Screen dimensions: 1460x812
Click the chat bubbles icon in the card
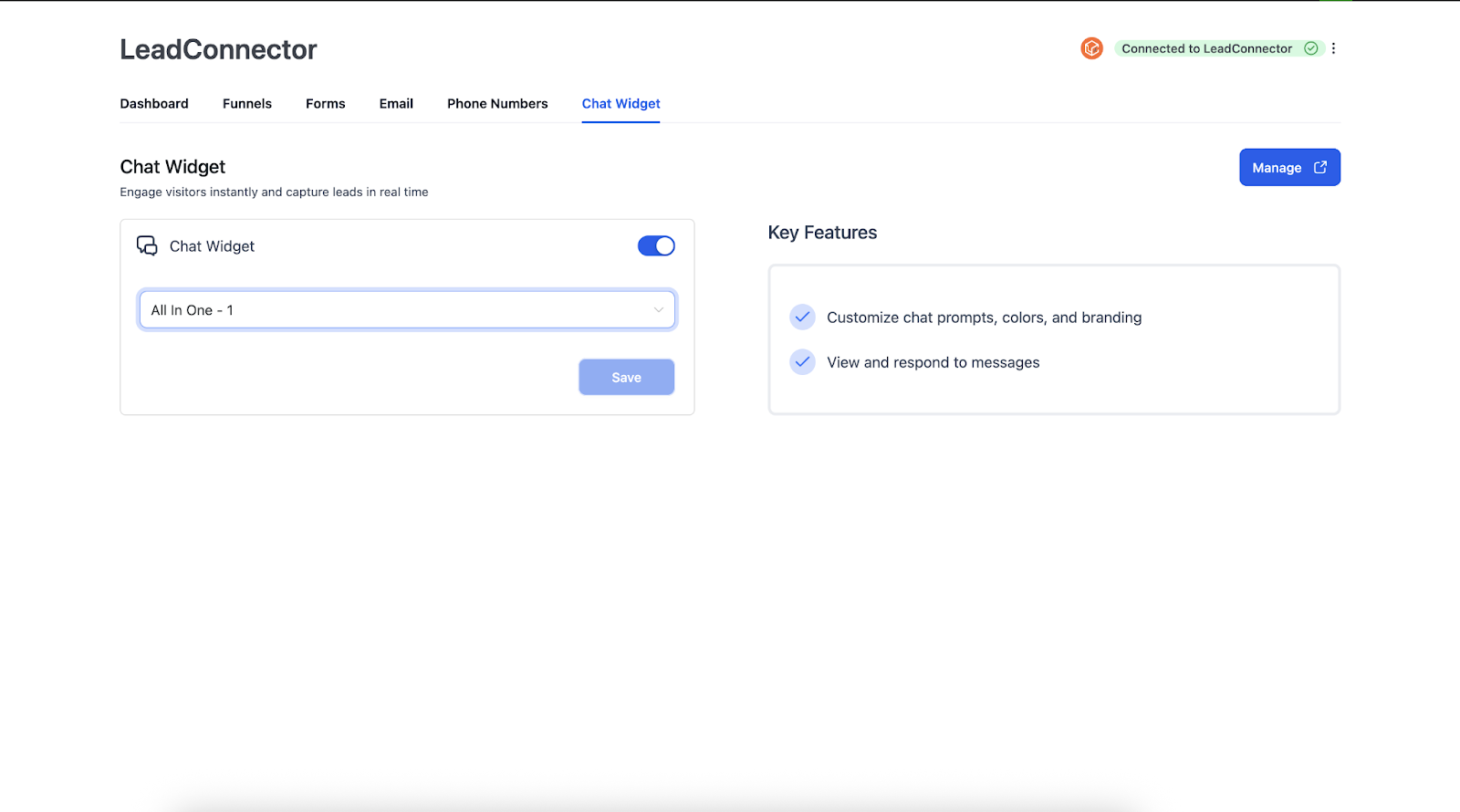pos(147,246)
